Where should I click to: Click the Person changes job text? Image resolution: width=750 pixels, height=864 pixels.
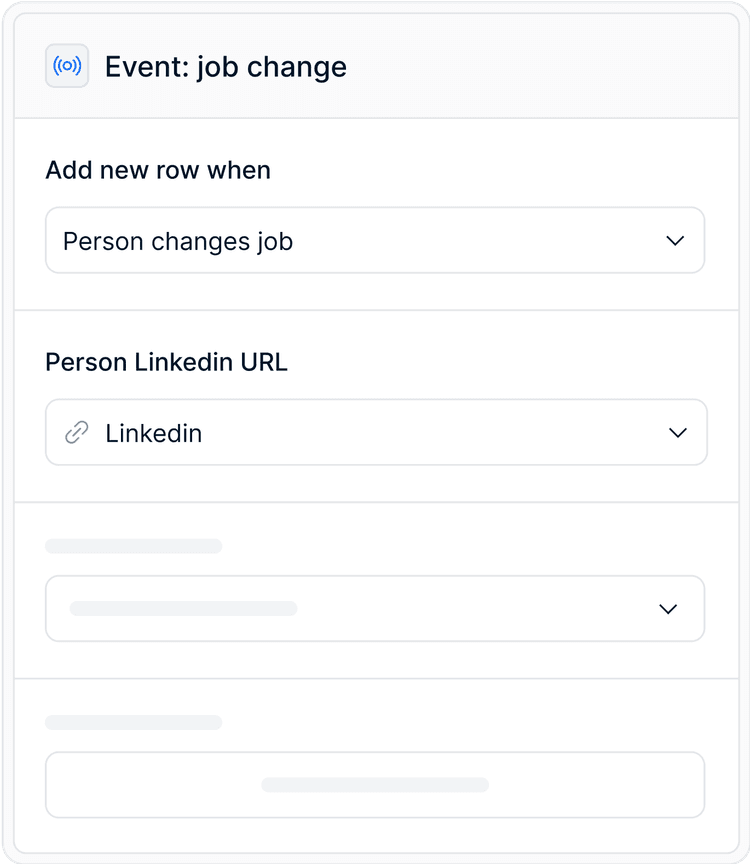click(178, 241)
